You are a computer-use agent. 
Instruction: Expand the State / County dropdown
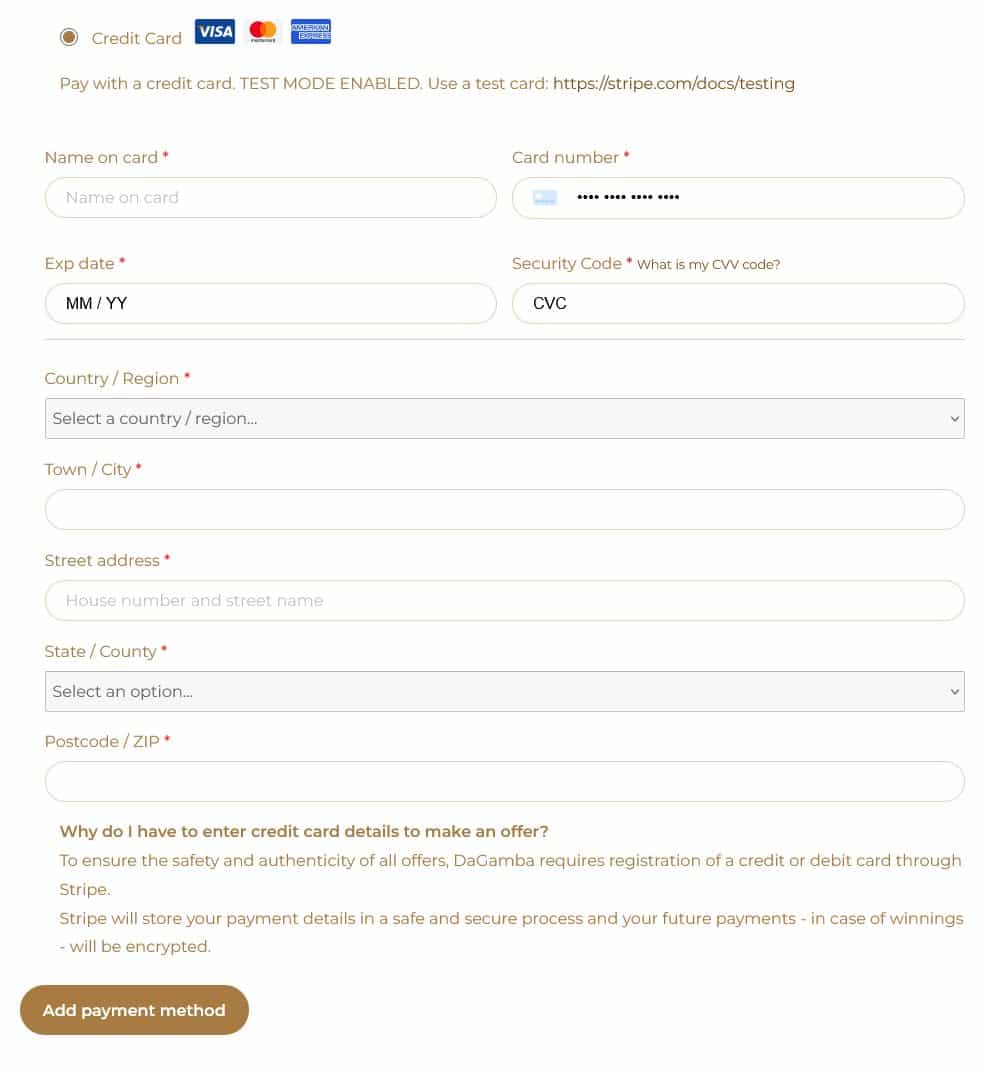(x=504, y=692)
